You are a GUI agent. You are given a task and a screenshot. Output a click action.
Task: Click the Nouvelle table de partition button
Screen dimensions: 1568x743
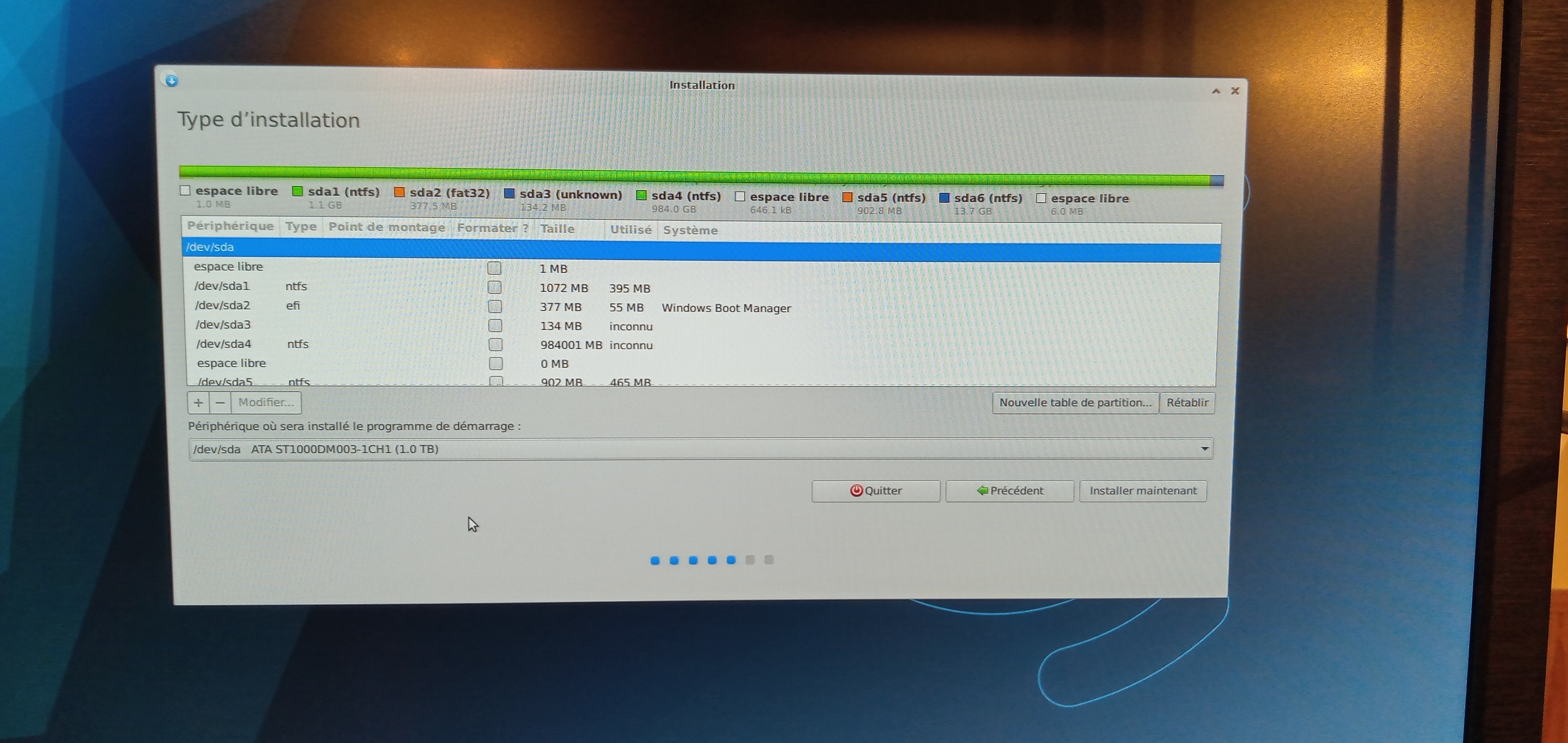pyautogui.click(x=1075, y=402)
